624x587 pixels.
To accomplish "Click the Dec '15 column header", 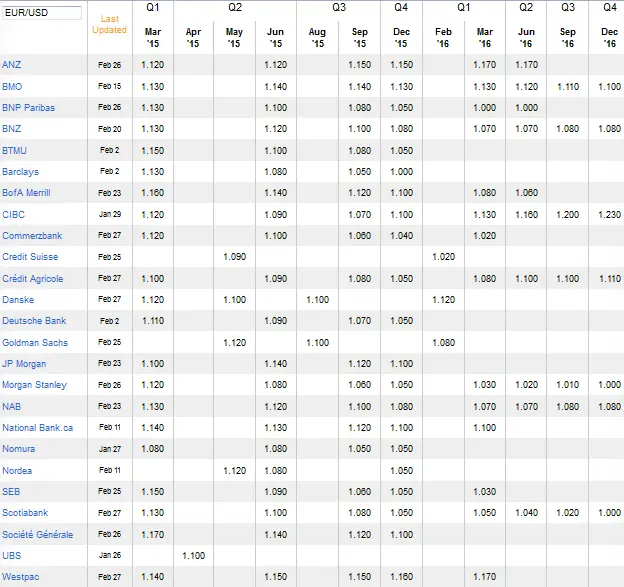I will click(x=401, y=37).
